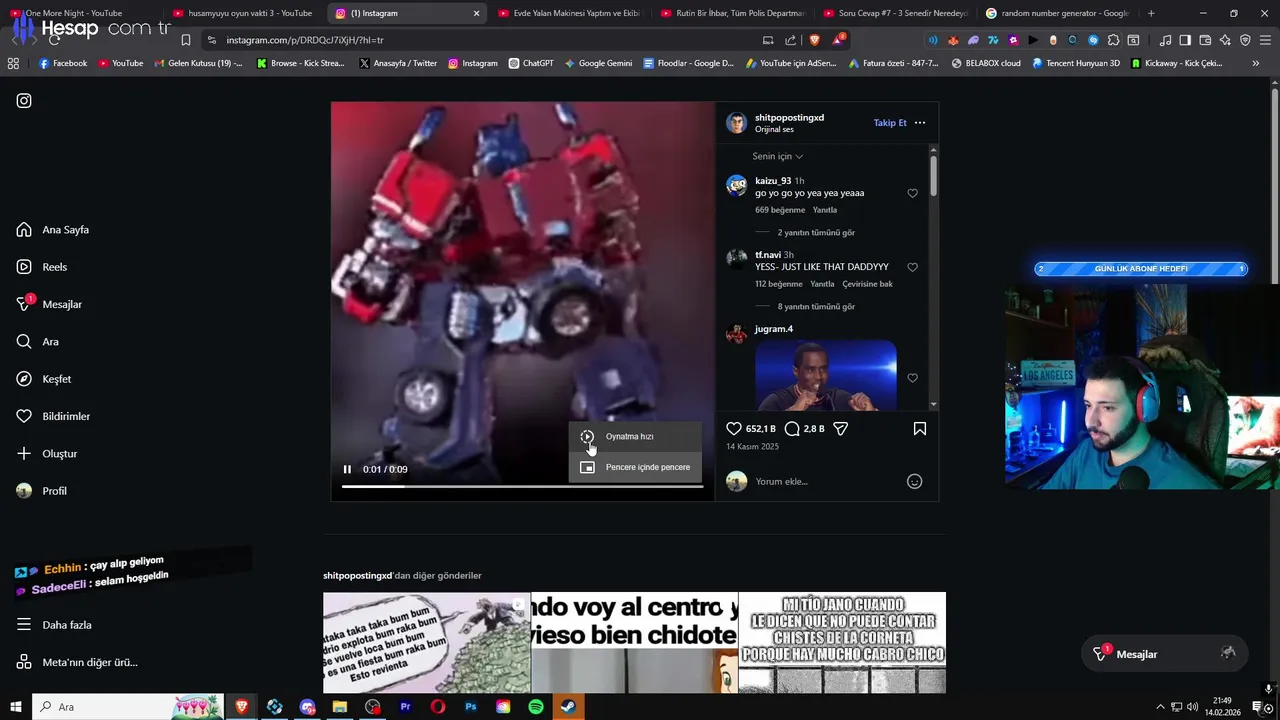Open the browser hamburger menu
The image size is (1280, 720).
pos(1265,40)
